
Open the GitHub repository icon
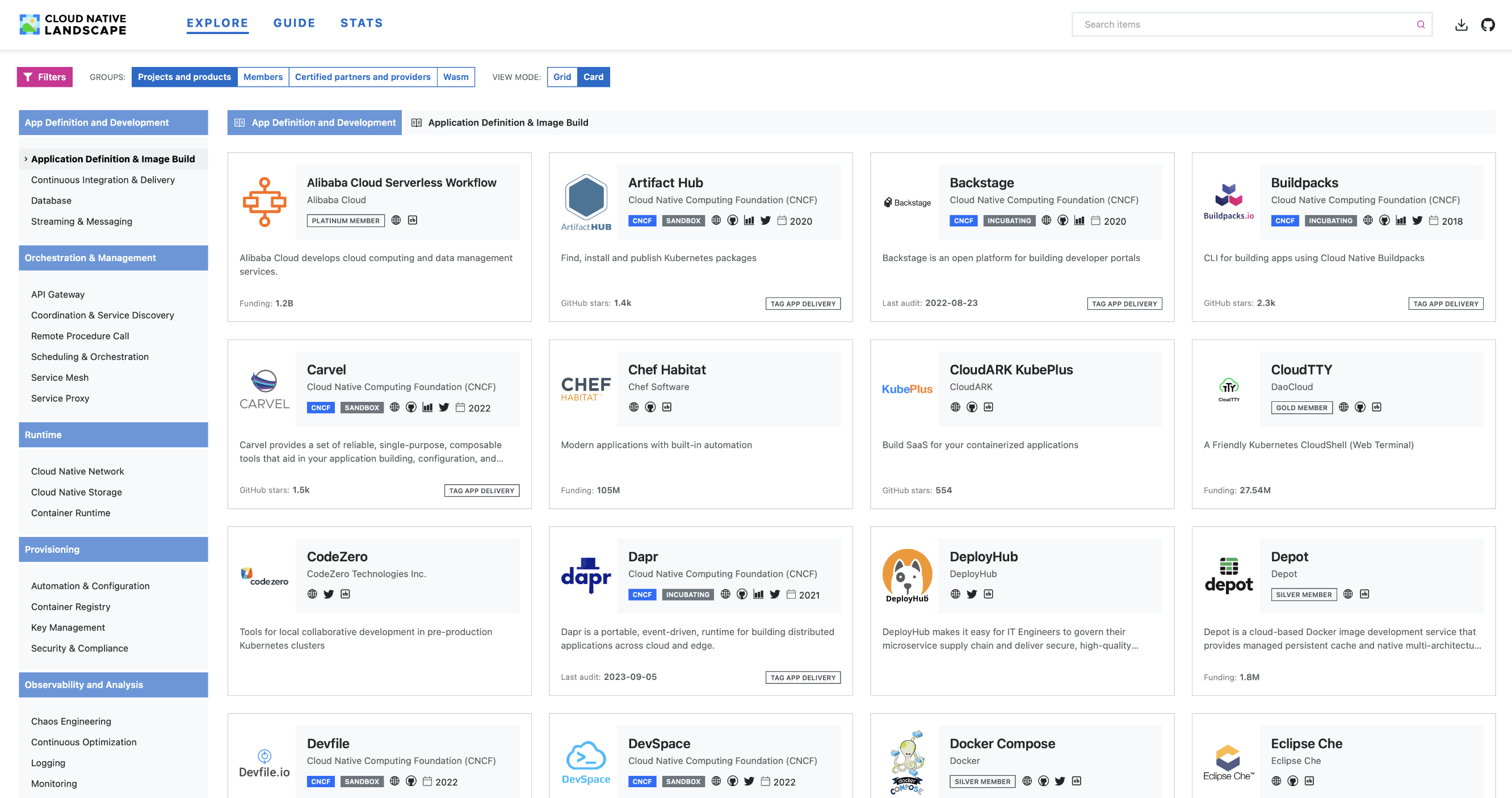point(1488,24)
